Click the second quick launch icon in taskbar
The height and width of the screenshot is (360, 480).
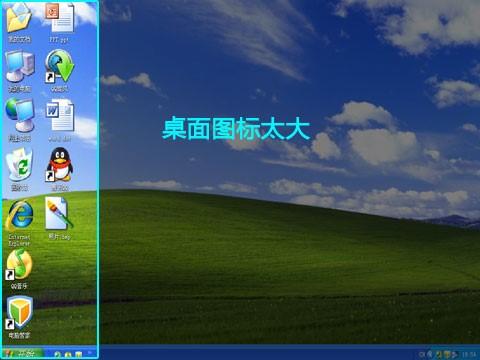tap(68, 355)
